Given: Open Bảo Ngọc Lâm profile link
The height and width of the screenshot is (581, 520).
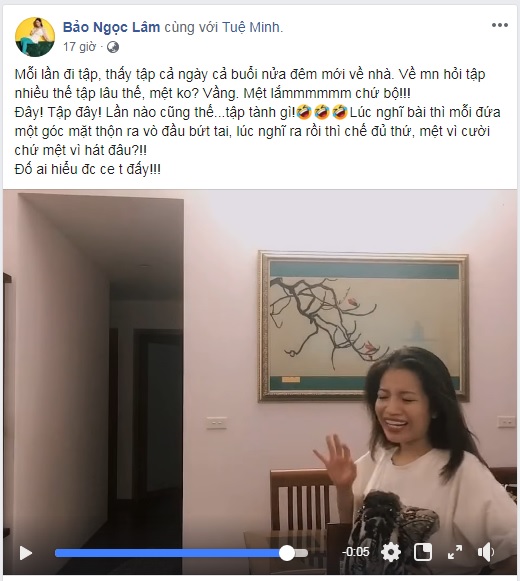Looking at the screenshot, I should [112, 27].
